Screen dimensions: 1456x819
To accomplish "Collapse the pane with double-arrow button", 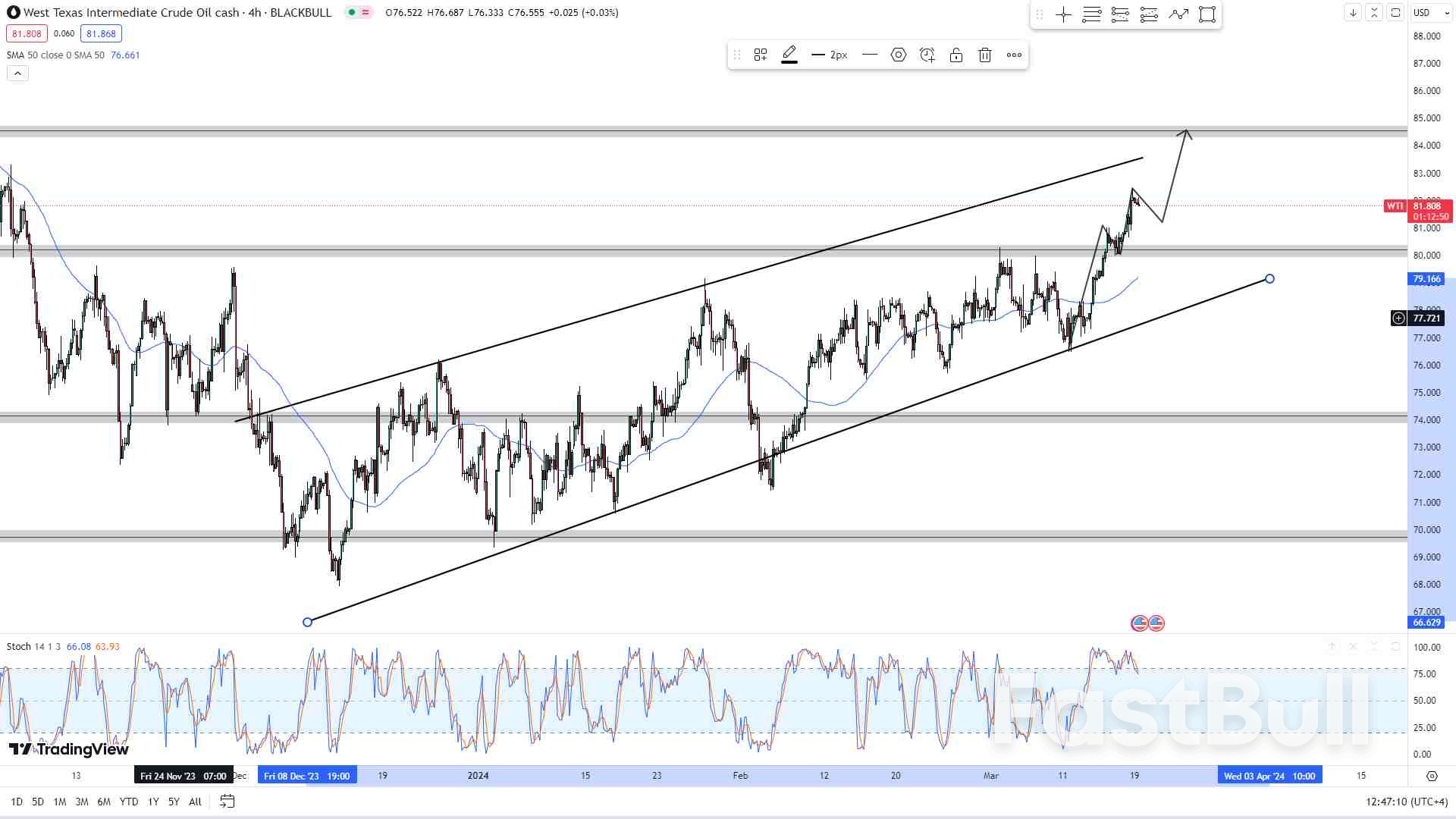I will 1374,13.
